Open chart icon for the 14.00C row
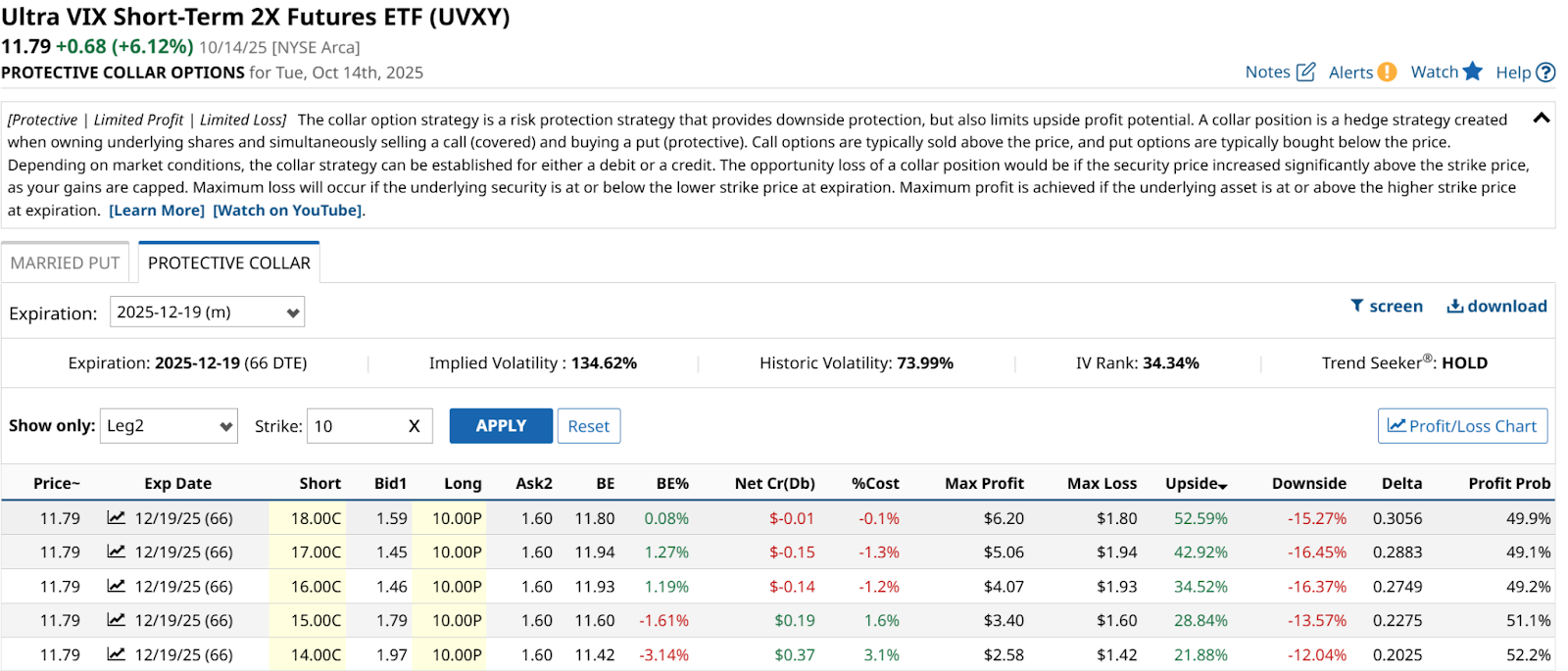Viewport: 1568px width, 671px height. point(116,654)
